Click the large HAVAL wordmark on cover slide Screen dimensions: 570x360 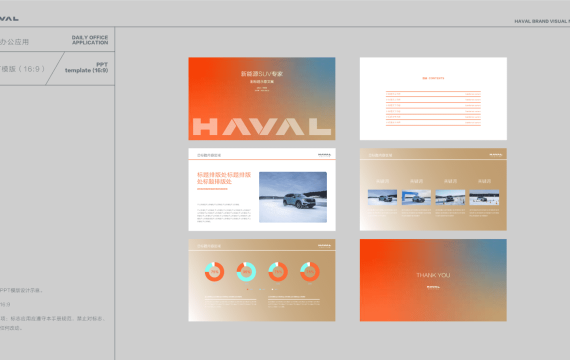262,127
